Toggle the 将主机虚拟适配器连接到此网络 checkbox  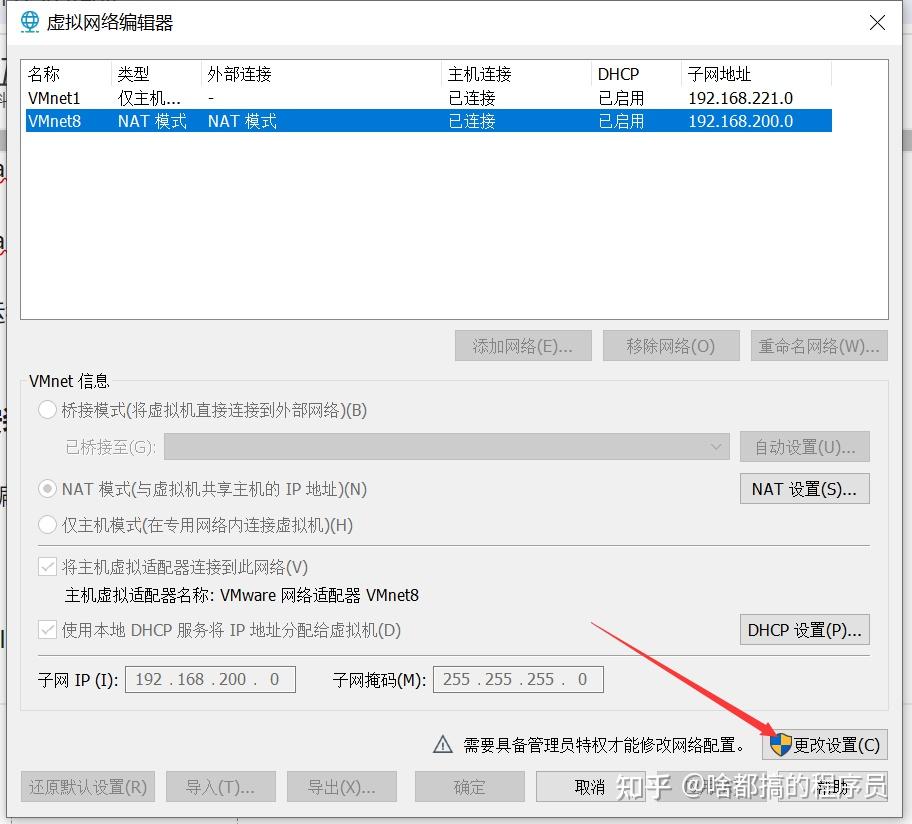pyautogui.click(x=46, y=566)
